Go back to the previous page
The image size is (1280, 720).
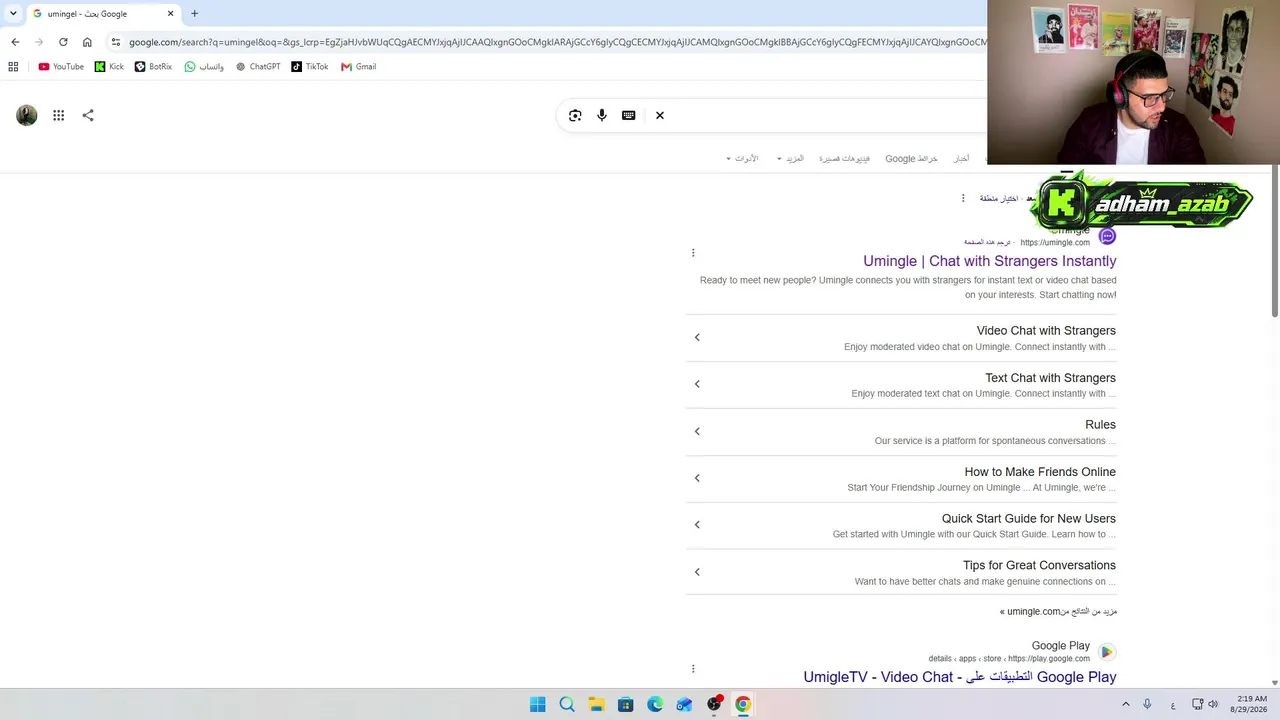(x=15, y=42)
